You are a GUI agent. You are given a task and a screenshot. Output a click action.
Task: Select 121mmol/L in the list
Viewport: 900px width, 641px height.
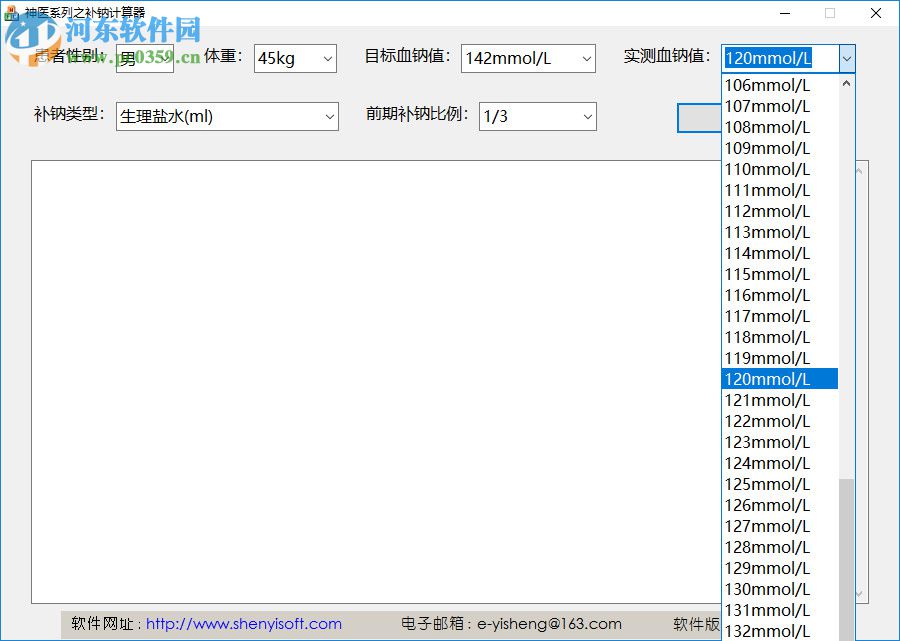click(779, 400)
